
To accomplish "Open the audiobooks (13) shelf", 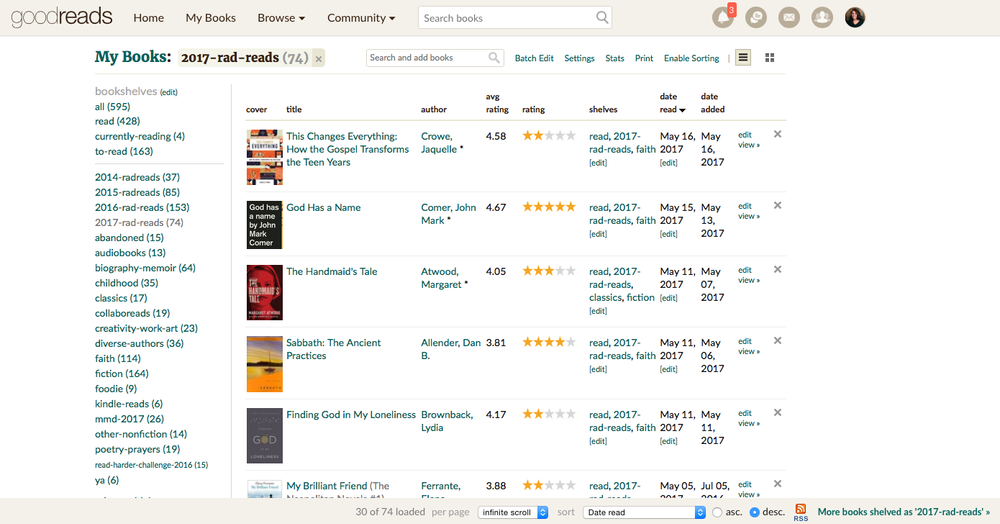I will [x=130, y=252].
